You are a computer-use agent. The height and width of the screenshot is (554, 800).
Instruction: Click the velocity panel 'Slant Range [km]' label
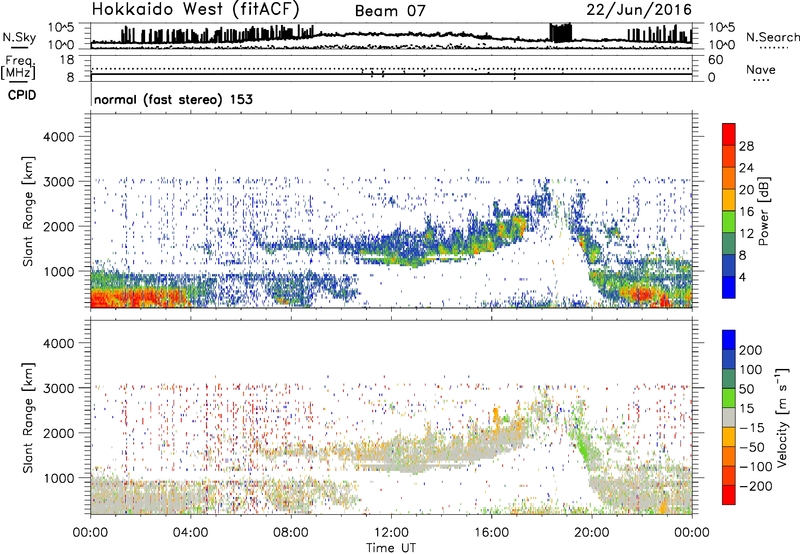[28, 417]
